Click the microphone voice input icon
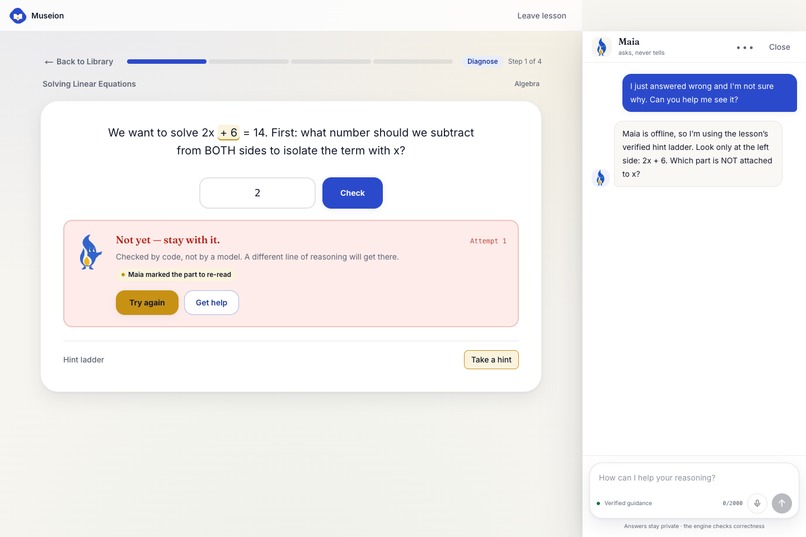 [757, 503]
